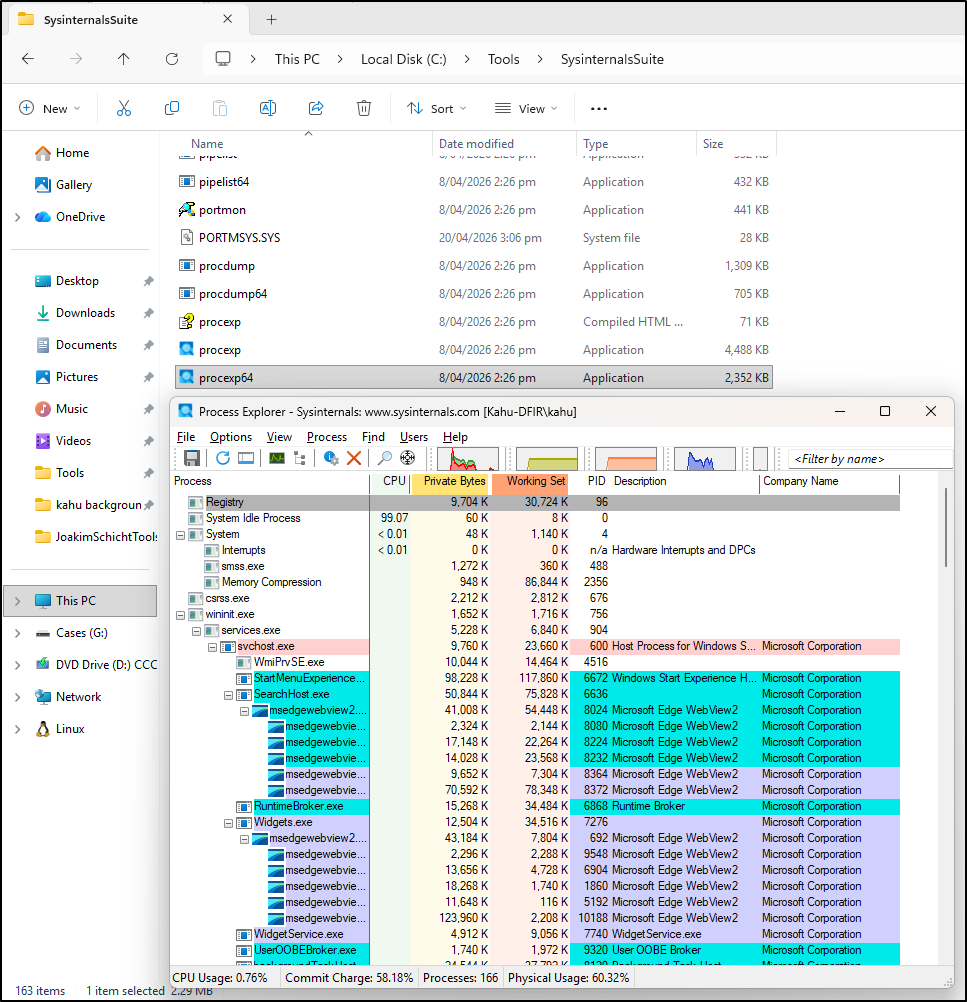The height and width of the screenshot is (1002, 967).
Task: Click the Up arrow navigation icon
Action: [x=123, y=59]
